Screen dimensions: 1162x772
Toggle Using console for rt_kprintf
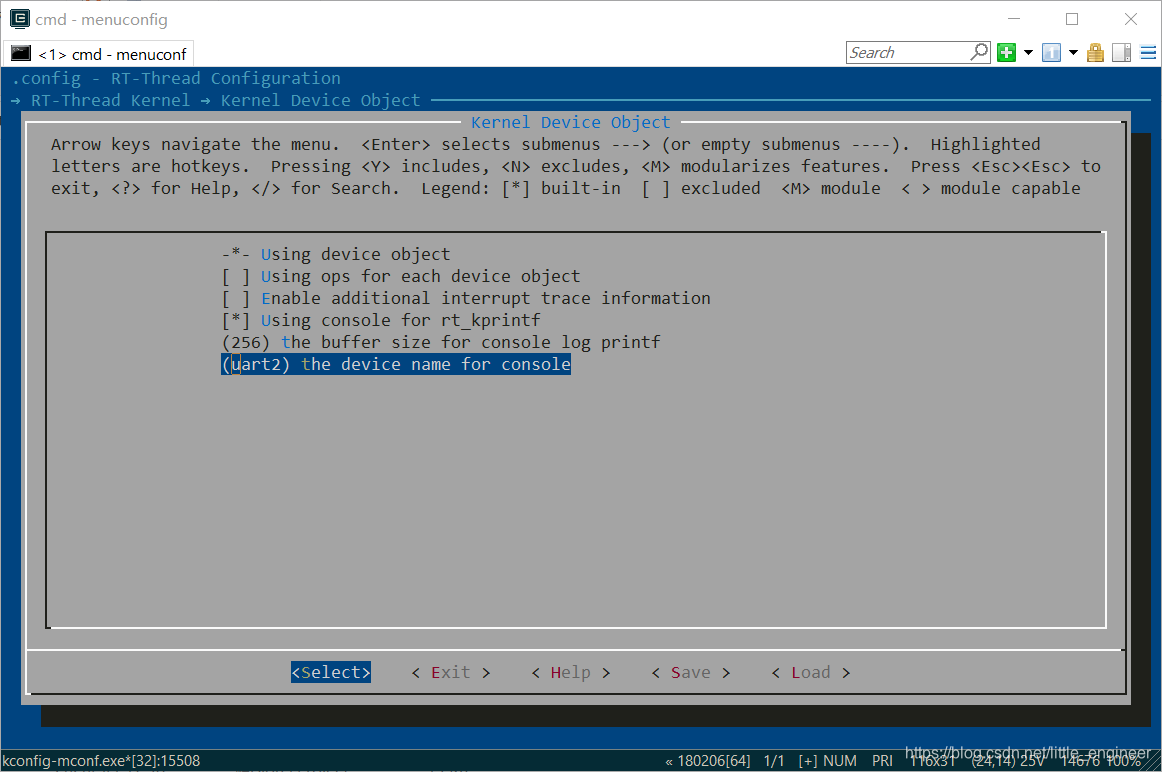pos(381,320)
